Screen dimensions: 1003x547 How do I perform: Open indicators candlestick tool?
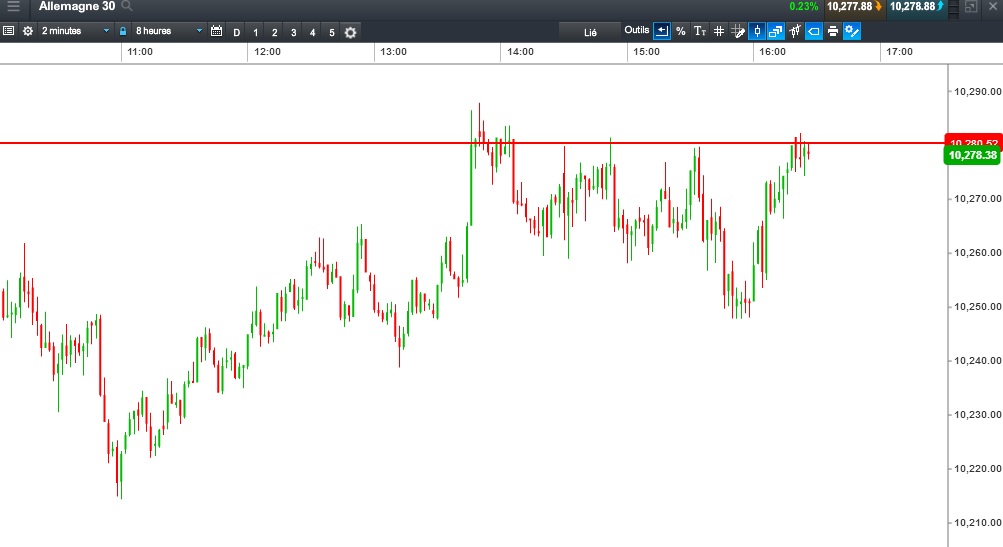tap(794, 31)
